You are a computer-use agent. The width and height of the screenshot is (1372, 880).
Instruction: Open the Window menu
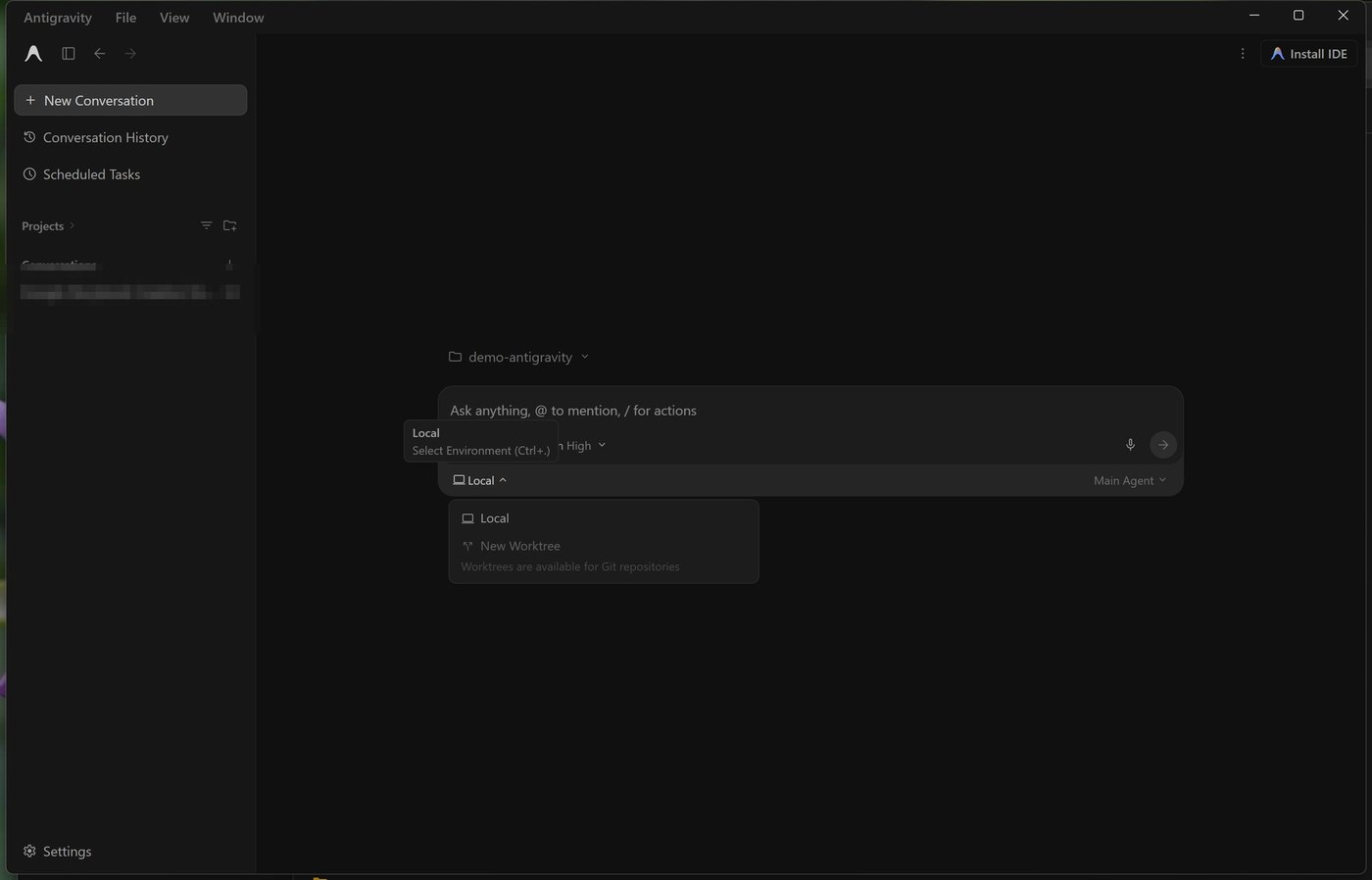pos(238,18)
